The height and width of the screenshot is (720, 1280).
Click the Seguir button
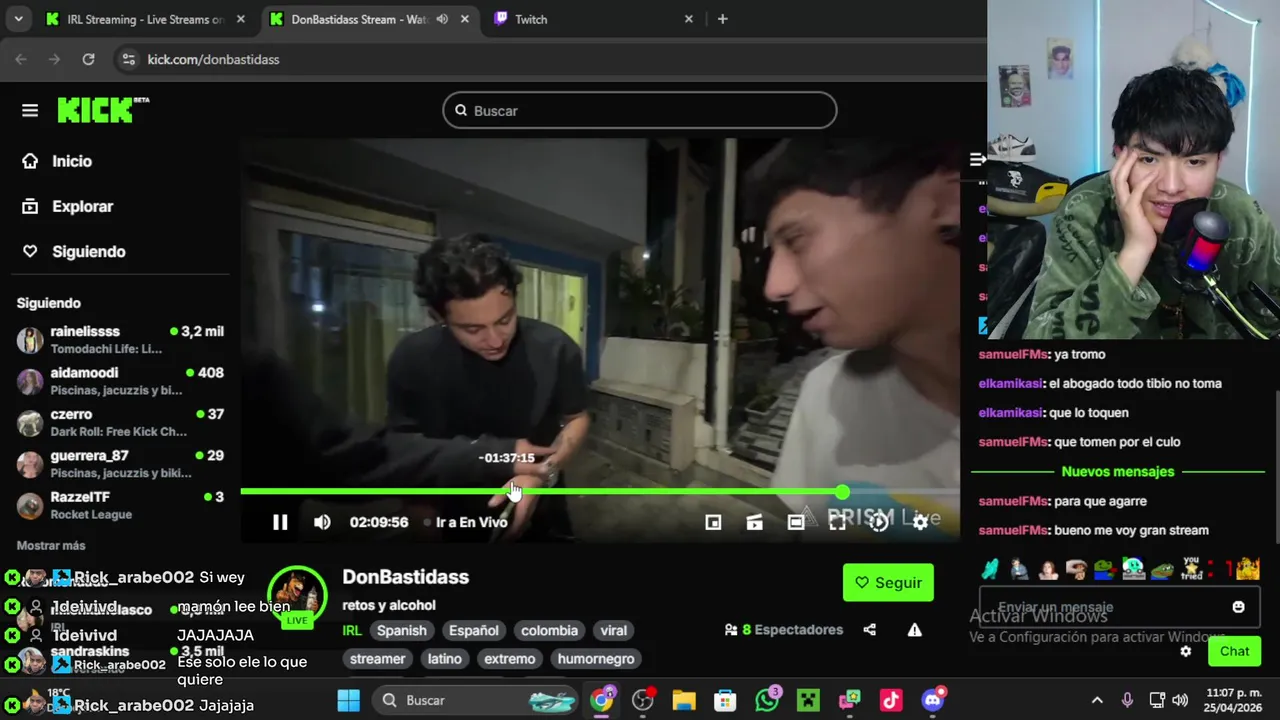[888, 582]
